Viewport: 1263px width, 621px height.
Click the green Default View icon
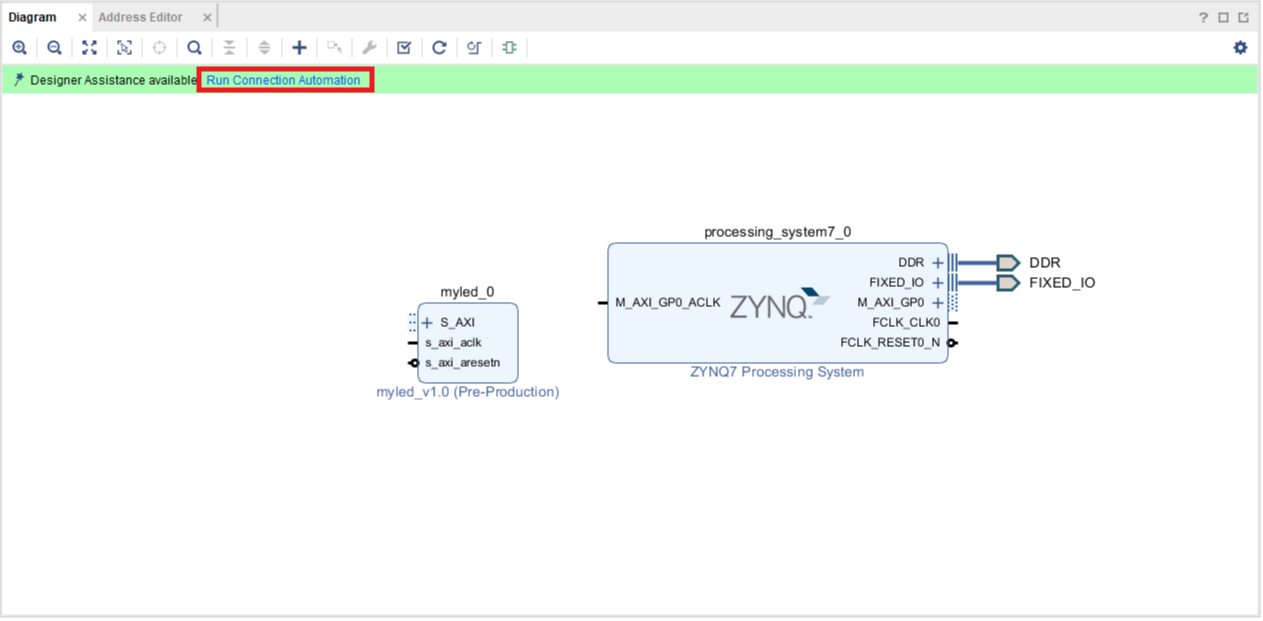coord(509,47)
